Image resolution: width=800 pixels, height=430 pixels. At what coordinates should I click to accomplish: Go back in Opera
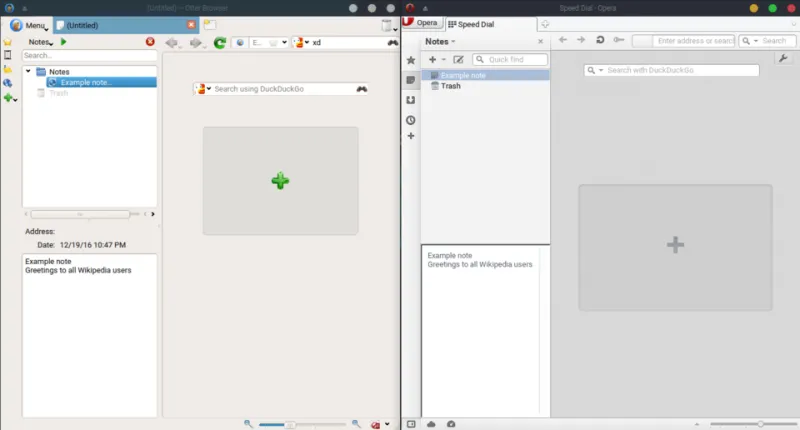coord(563,40)
